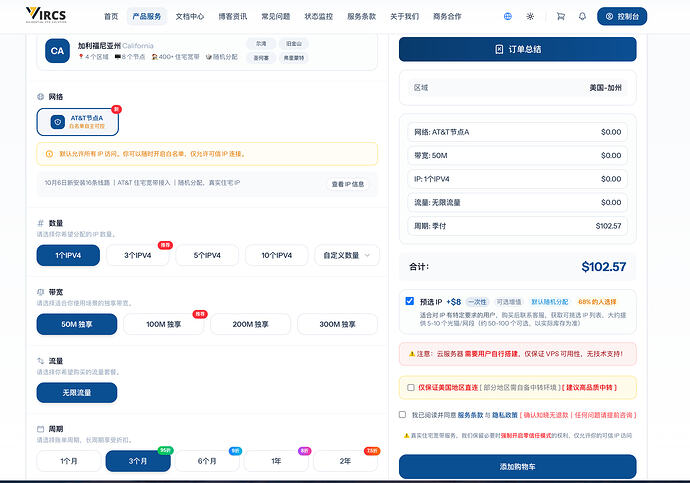Open 服务条款 in top navigation
The image size is (690, 483).
tap(362, 16)
